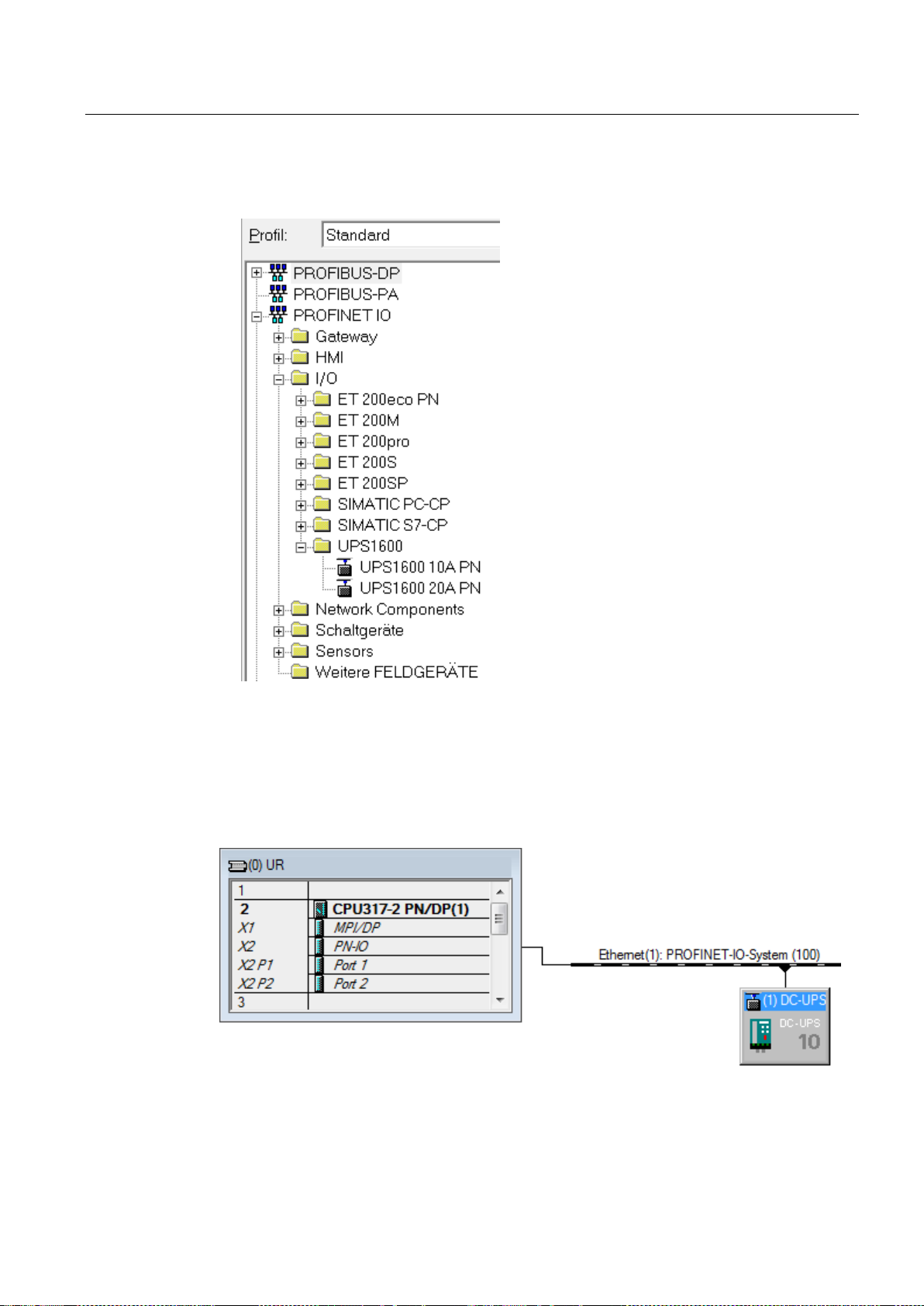Click the SIMATIC PC-CP folder icon
This screenshot has height=1306, width=924.
click(x=322, y=504)
